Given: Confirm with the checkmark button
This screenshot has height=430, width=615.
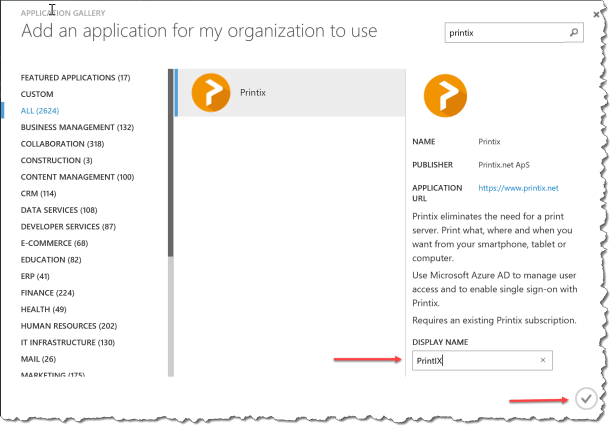Looking at the screenshot, I should 585,400.
